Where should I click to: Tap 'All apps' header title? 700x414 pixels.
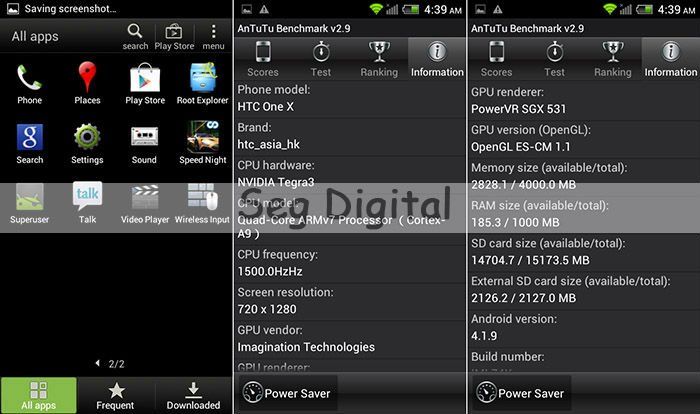point(35,36)
